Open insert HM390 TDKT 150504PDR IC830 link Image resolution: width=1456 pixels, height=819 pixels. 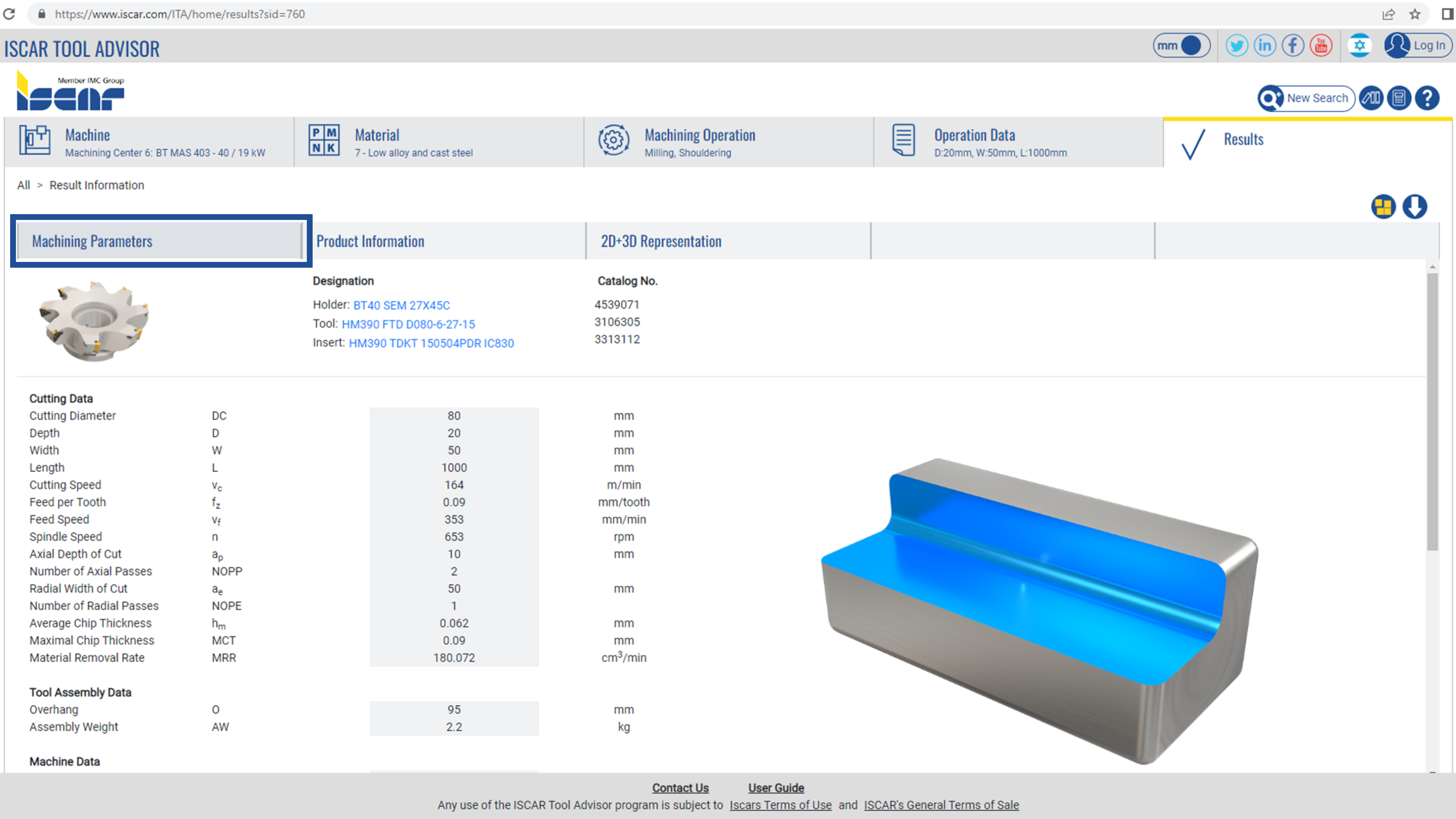click(x=431, y=343)
